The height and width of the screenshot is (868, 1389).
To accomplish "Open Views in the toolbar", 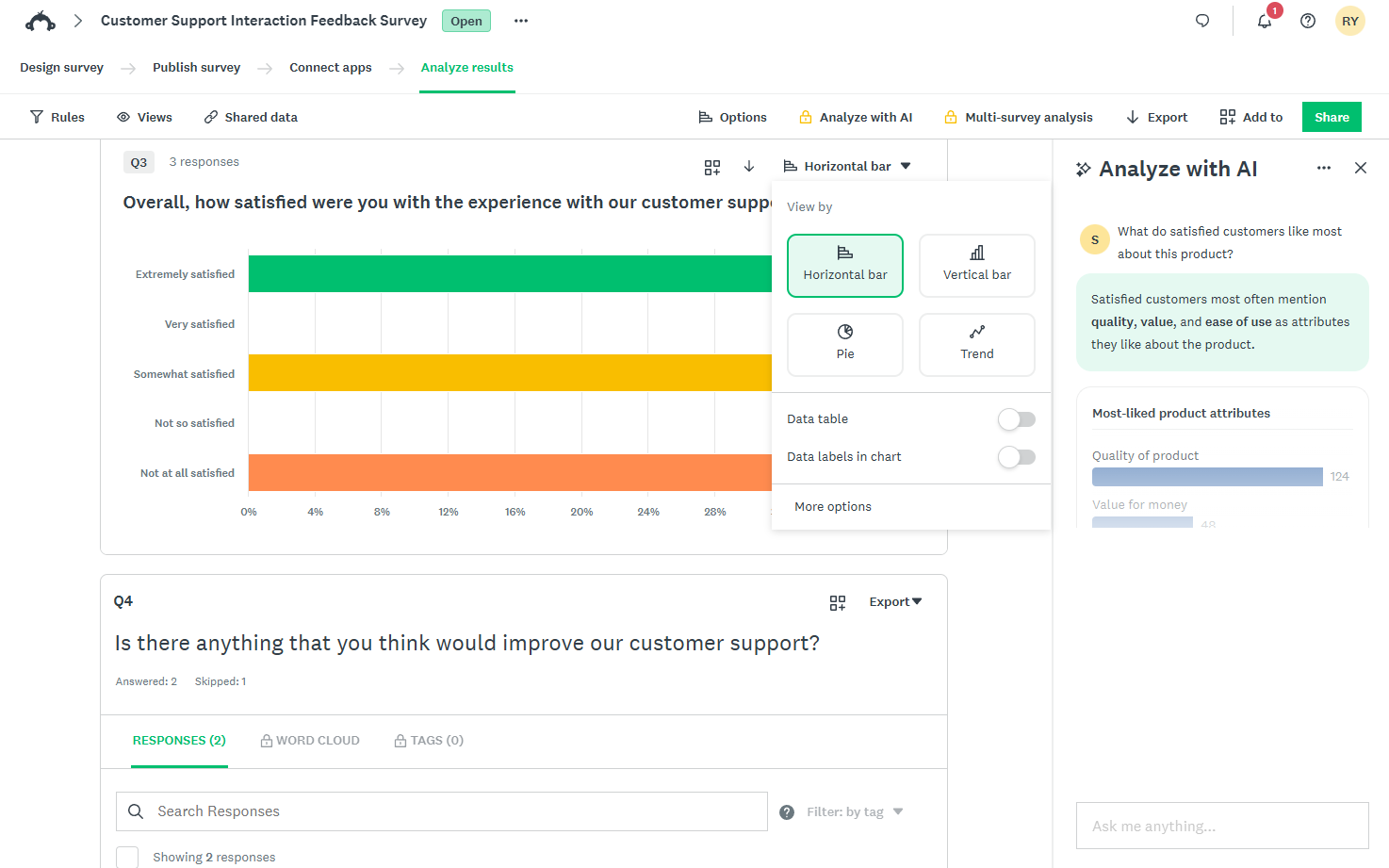I will [x=144, y=117].
